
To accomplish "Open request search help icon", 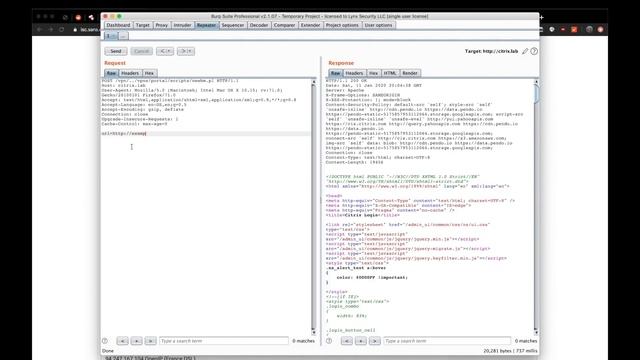I will coord(105,341).
